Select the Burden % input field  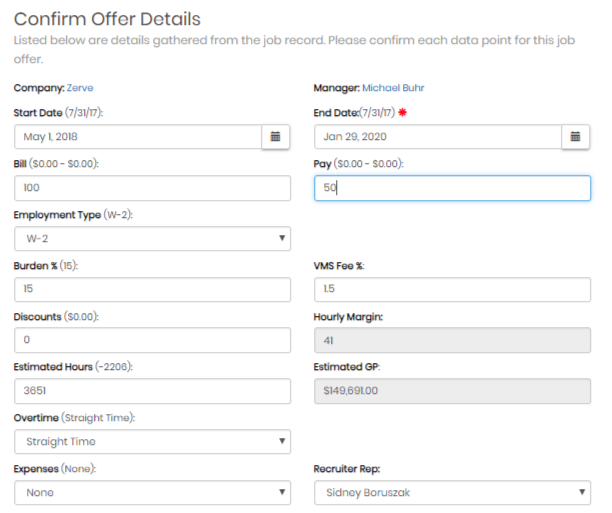pos(152,289)
